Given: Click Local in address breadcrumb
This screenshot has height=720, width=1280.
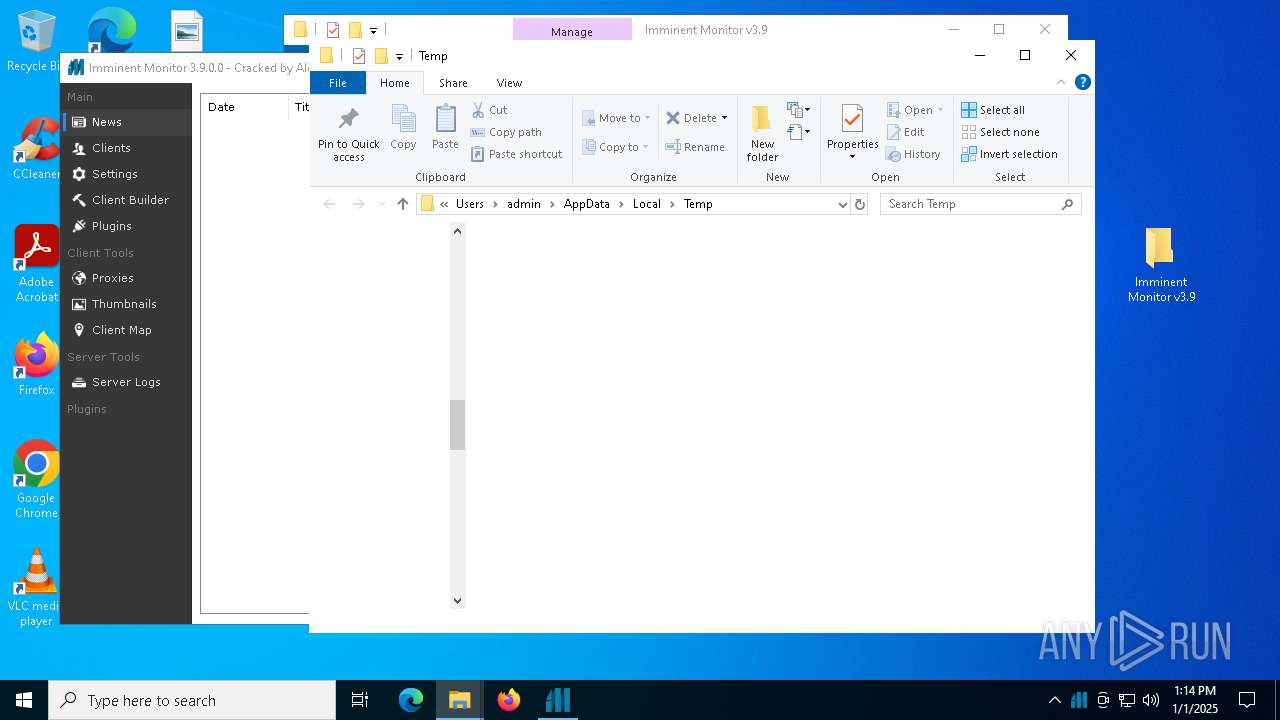Looking at the screenshot, I should (646, 204).
